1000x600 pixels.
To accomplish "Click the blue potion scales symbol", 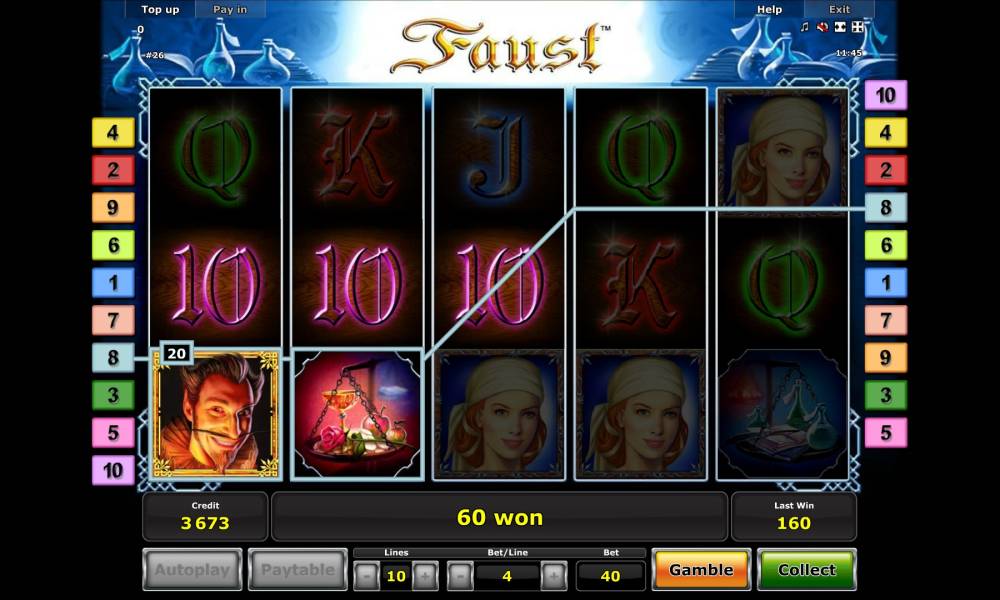I will [x=783, y=414].
